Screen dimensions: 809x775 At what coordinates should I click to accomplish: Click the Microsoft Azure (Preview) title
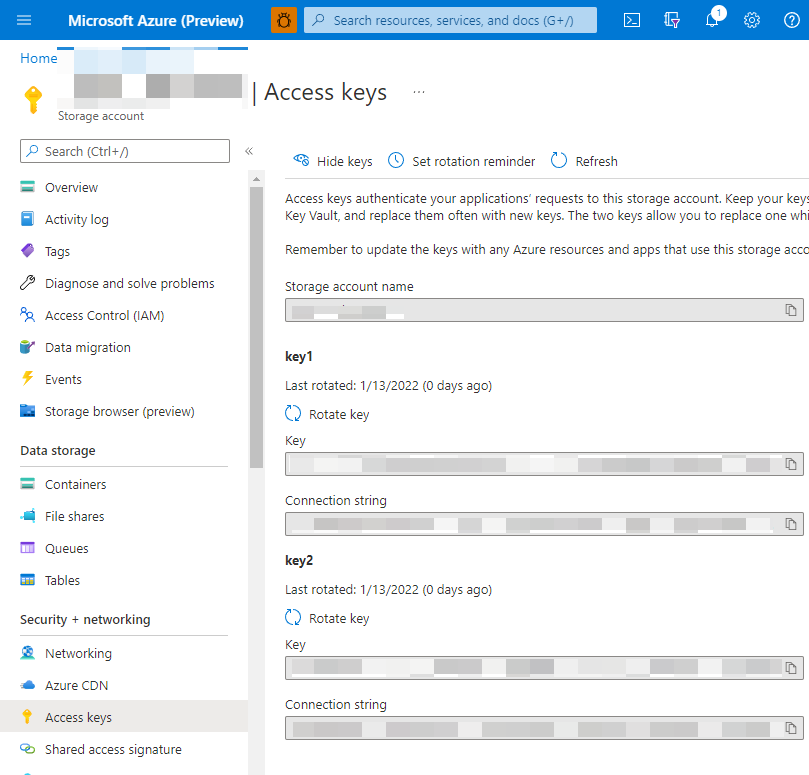click(x=155, y=21)
